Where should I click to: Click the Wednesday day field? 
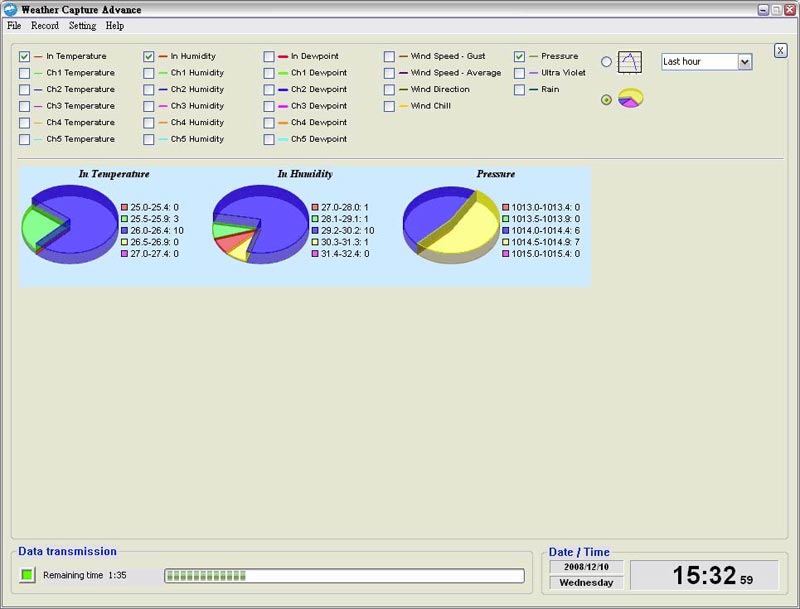tap(586, 582)
